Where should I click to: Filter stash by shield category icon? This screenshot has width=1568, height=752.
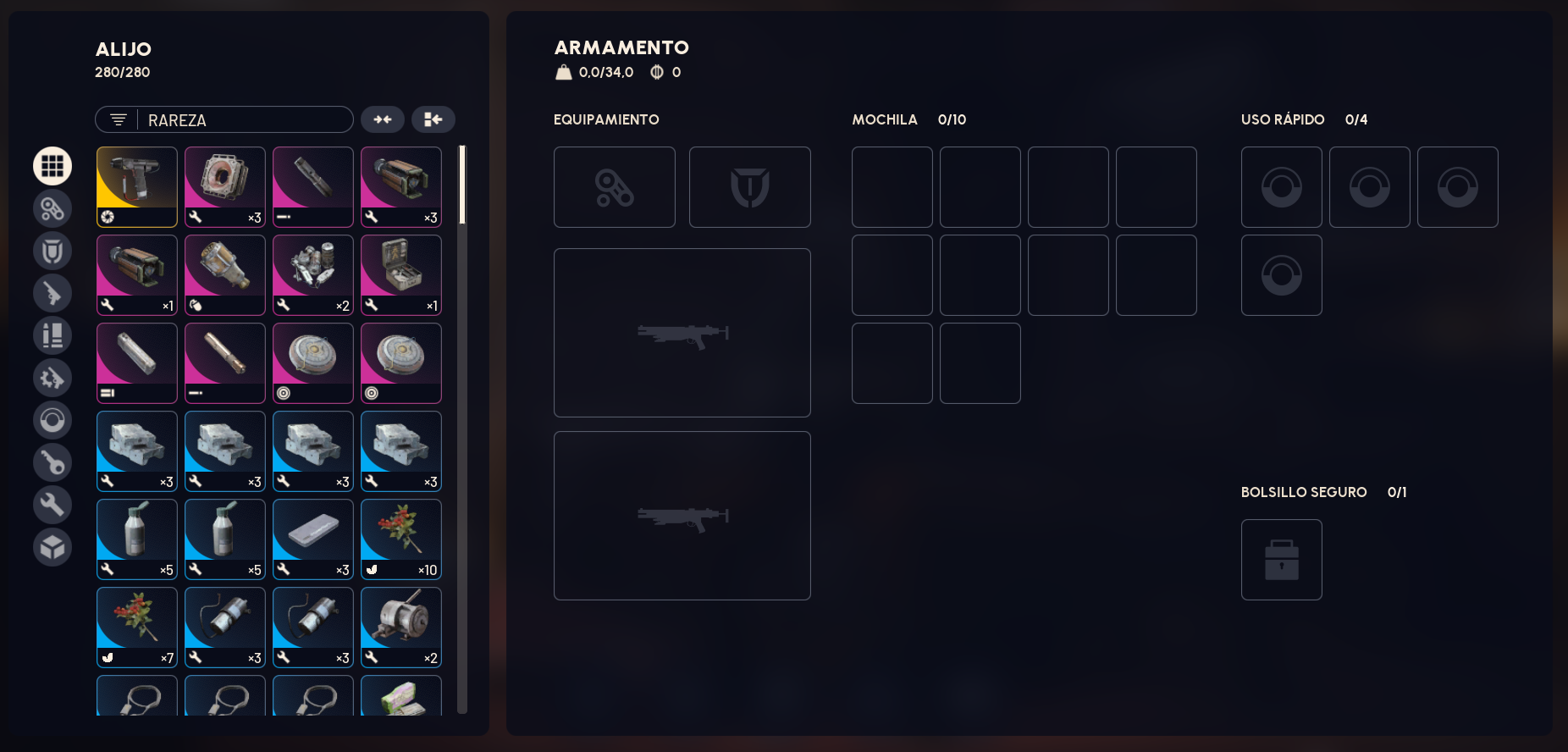pyautogui.click(x=52, y=251)
